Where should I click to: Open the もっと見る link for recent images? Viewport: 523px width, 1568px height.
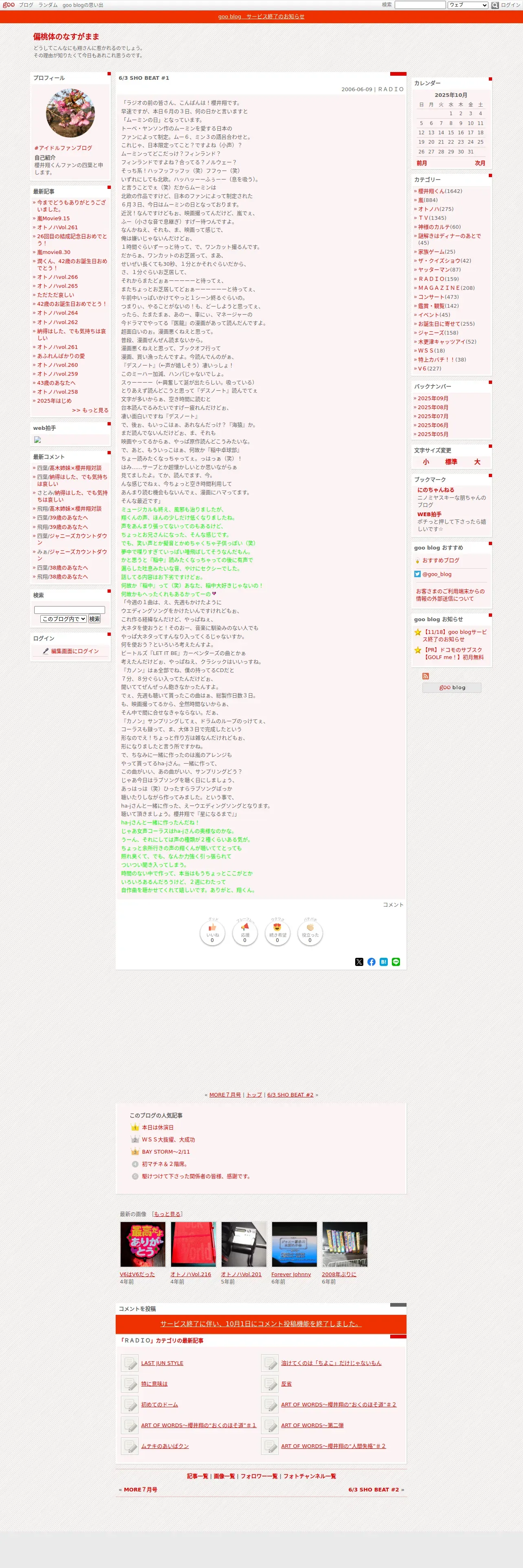tap(167, 1214)
